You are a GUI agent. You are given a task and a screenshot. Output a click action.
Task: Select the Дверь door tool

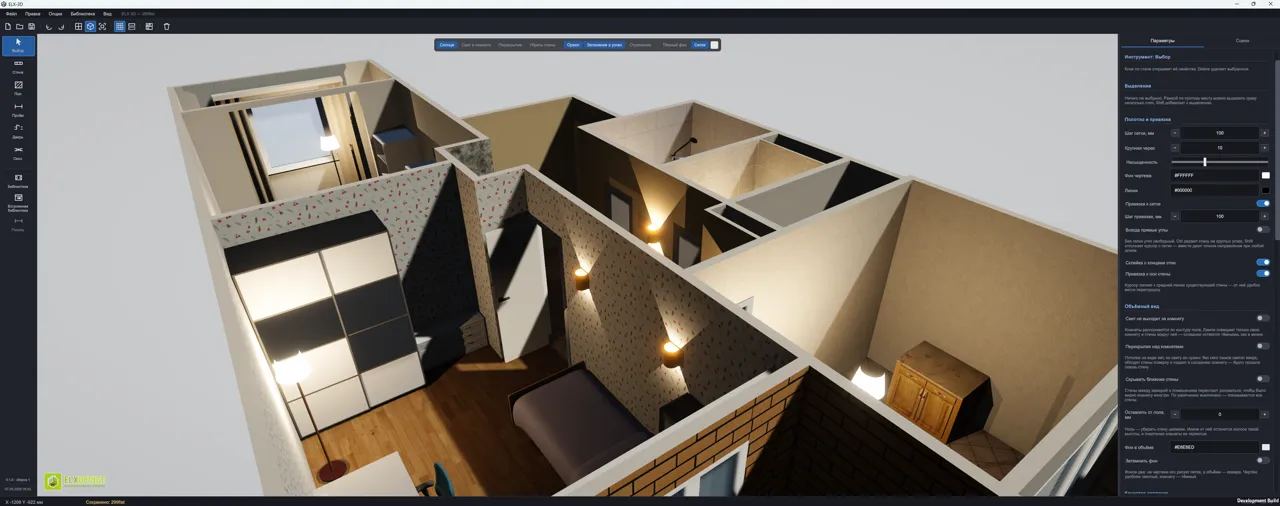click(x=18, y=131)
